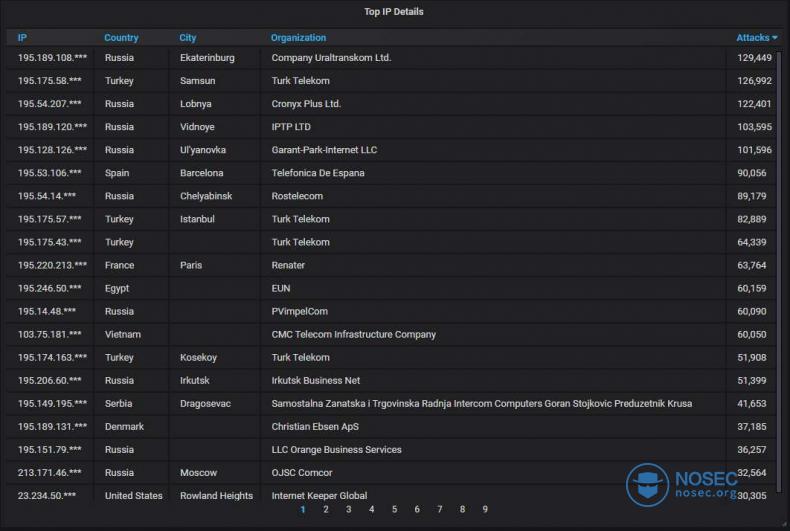Open the Top IP Details panel title
This screenshot has height=531, width=790.
pos(394,12)
